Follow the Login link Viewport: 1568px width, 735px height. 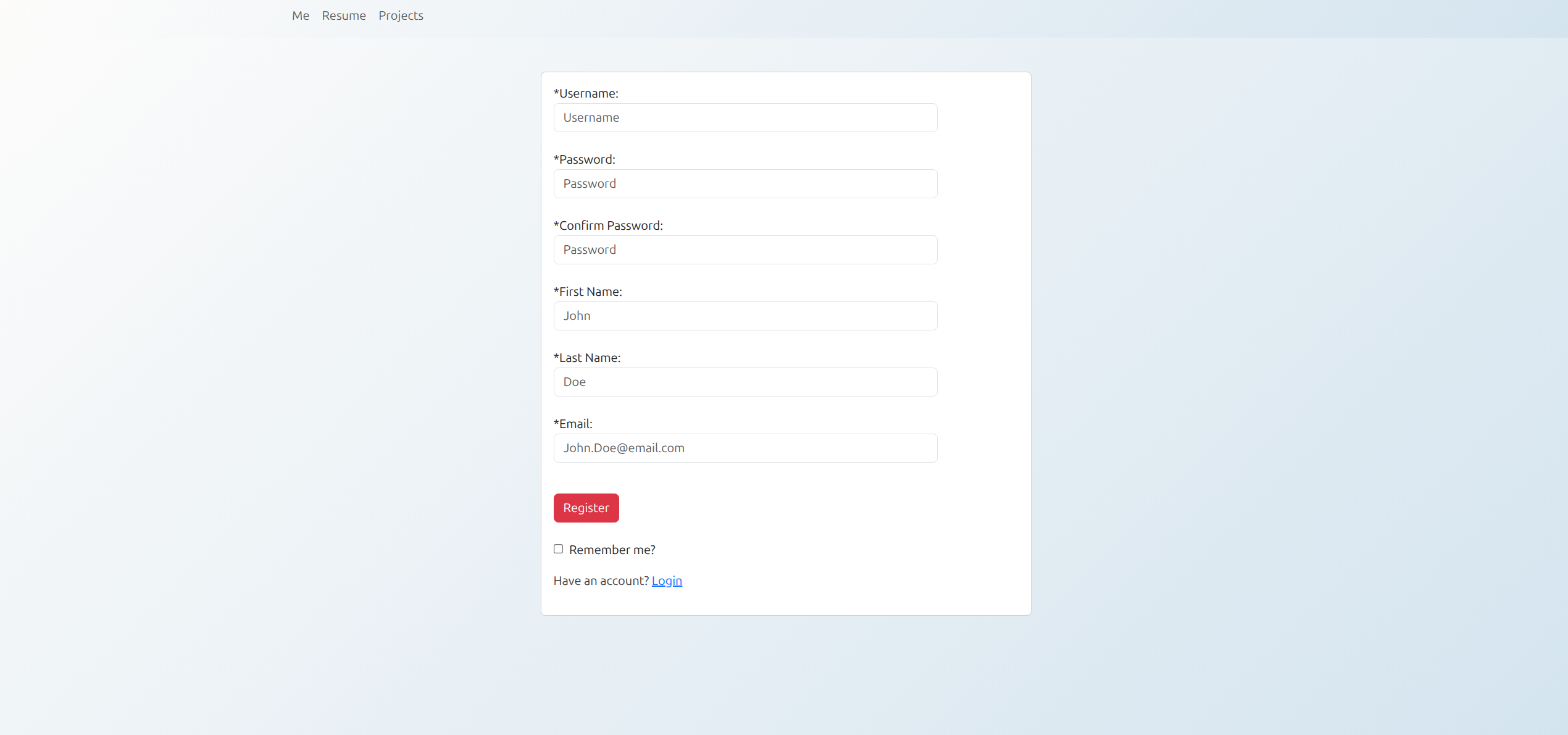(667, 581)
